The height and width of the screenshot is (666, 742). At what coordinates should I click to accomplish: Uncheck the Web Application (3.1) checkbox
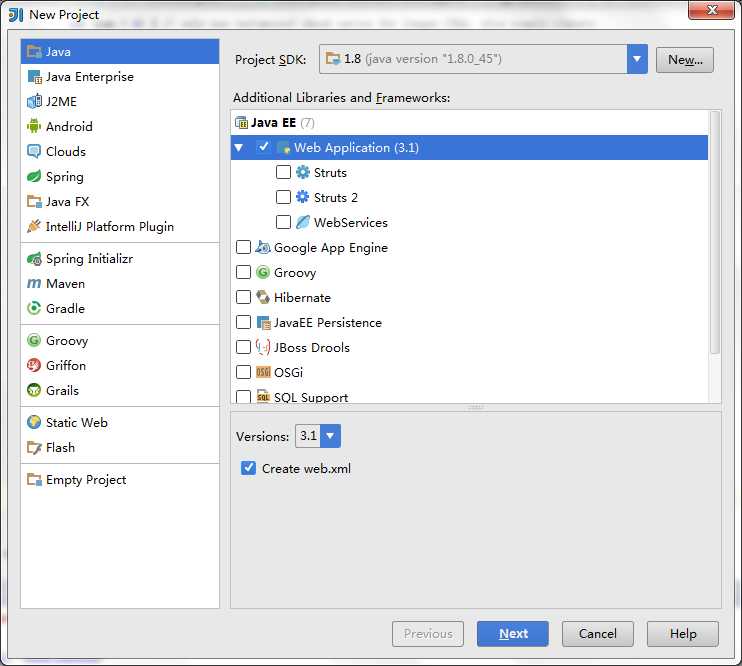(x=264, y=147)
